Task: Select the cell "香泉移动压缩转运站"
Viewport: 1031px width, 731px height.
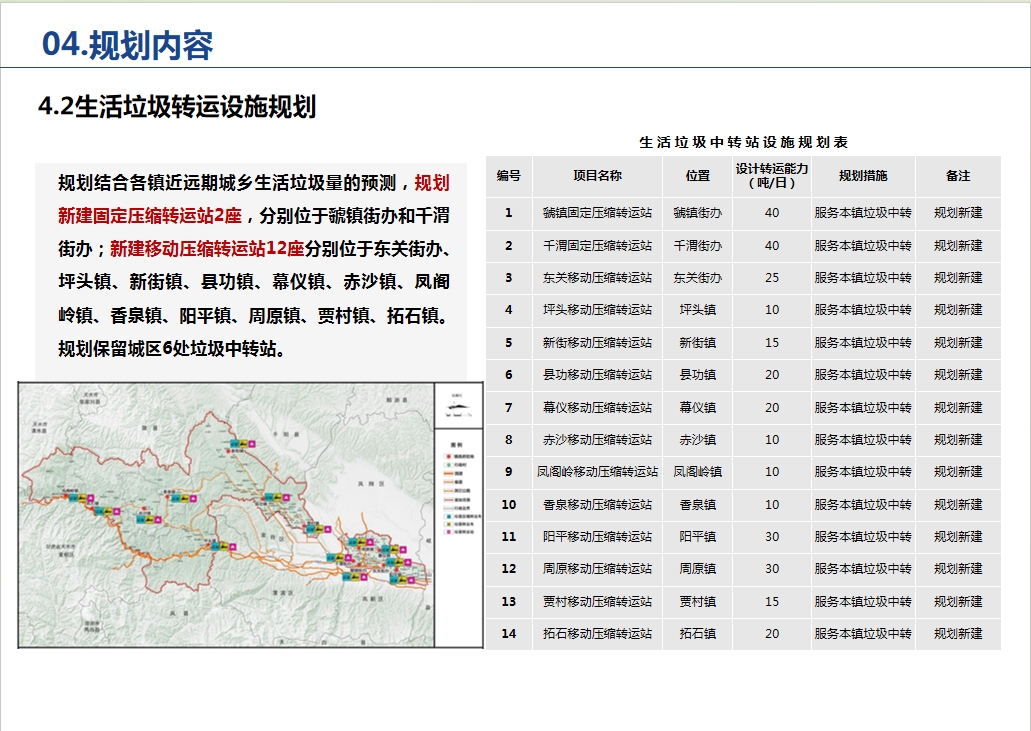Action: tap(597, 505)
